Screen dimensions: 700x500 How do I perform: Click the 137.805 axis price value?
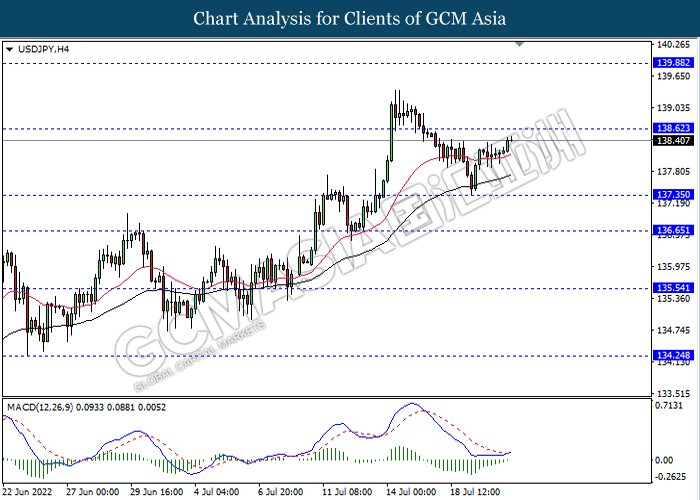pyautogui.click(x=673, y=171)
